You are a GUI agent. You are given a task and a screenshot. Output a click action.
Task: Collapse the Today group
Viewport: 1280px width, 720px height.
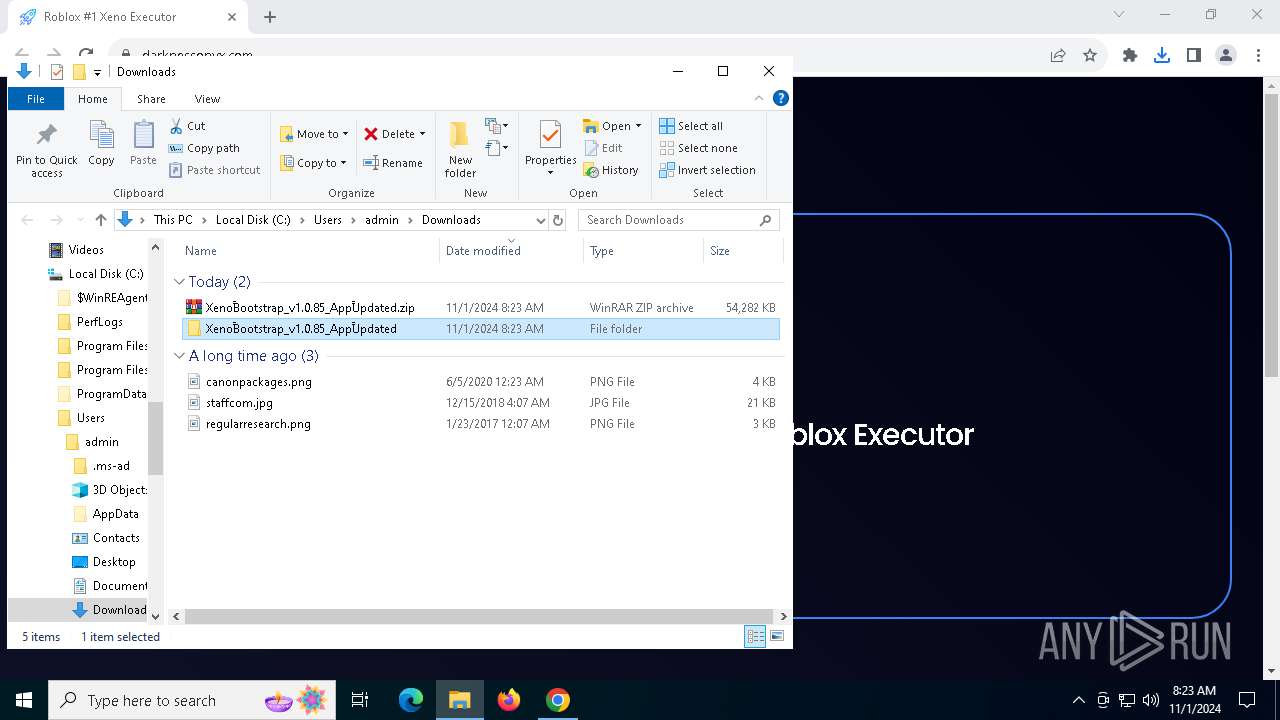180,282
